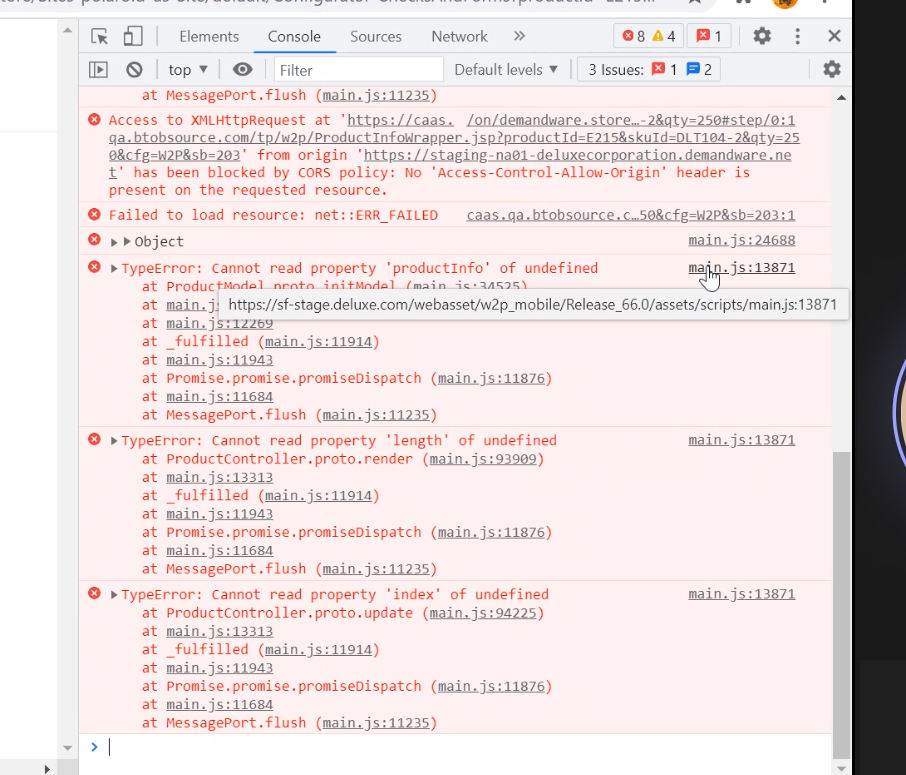Activate the inspect element picker icon
The image size is (906, 775).
(99, 36)
